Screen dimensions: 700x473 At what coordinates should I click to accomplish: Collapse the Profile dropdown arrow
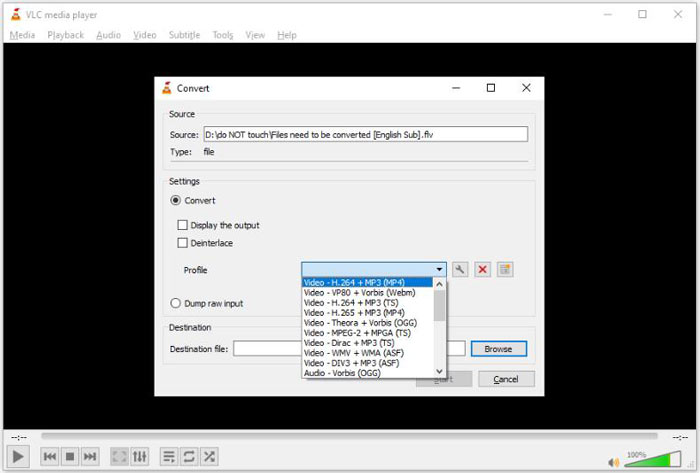439,269
